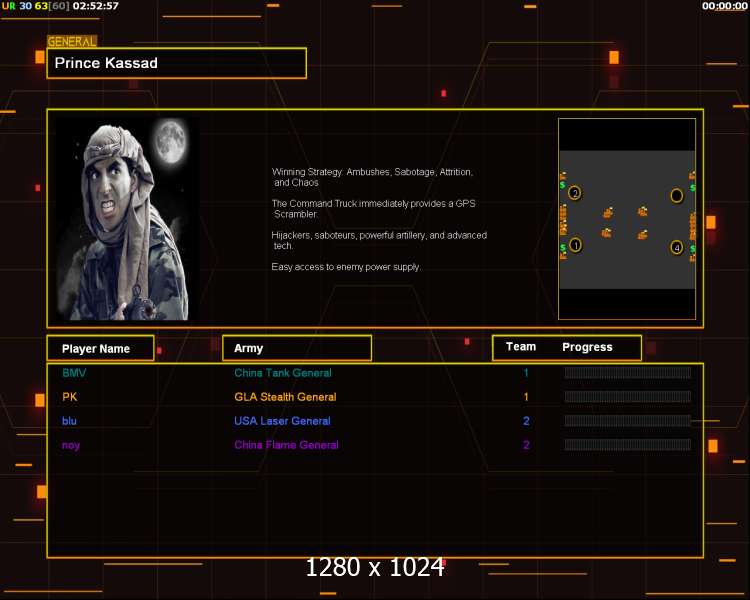Click the 02:52:57 clock readout
The height and width of the screenshot is (600, 750).
coord(96,6)
